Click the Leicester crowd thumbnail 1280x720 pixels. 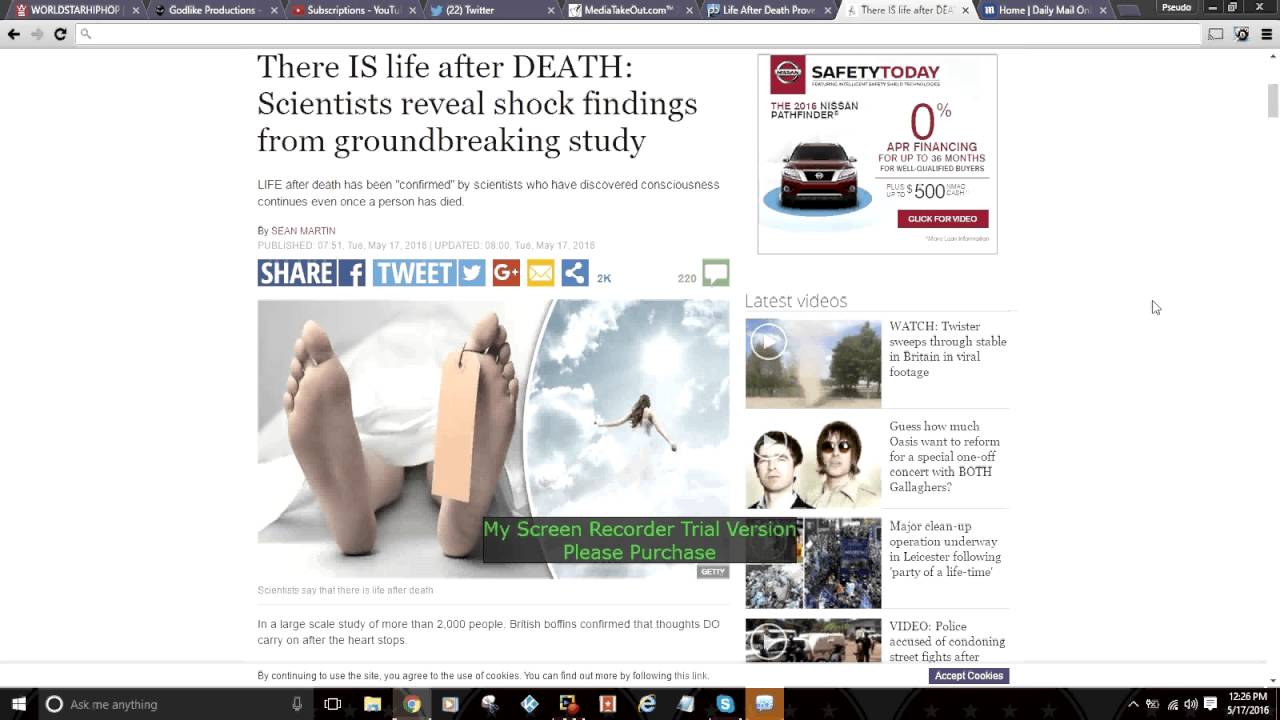[x=813, y=563]
